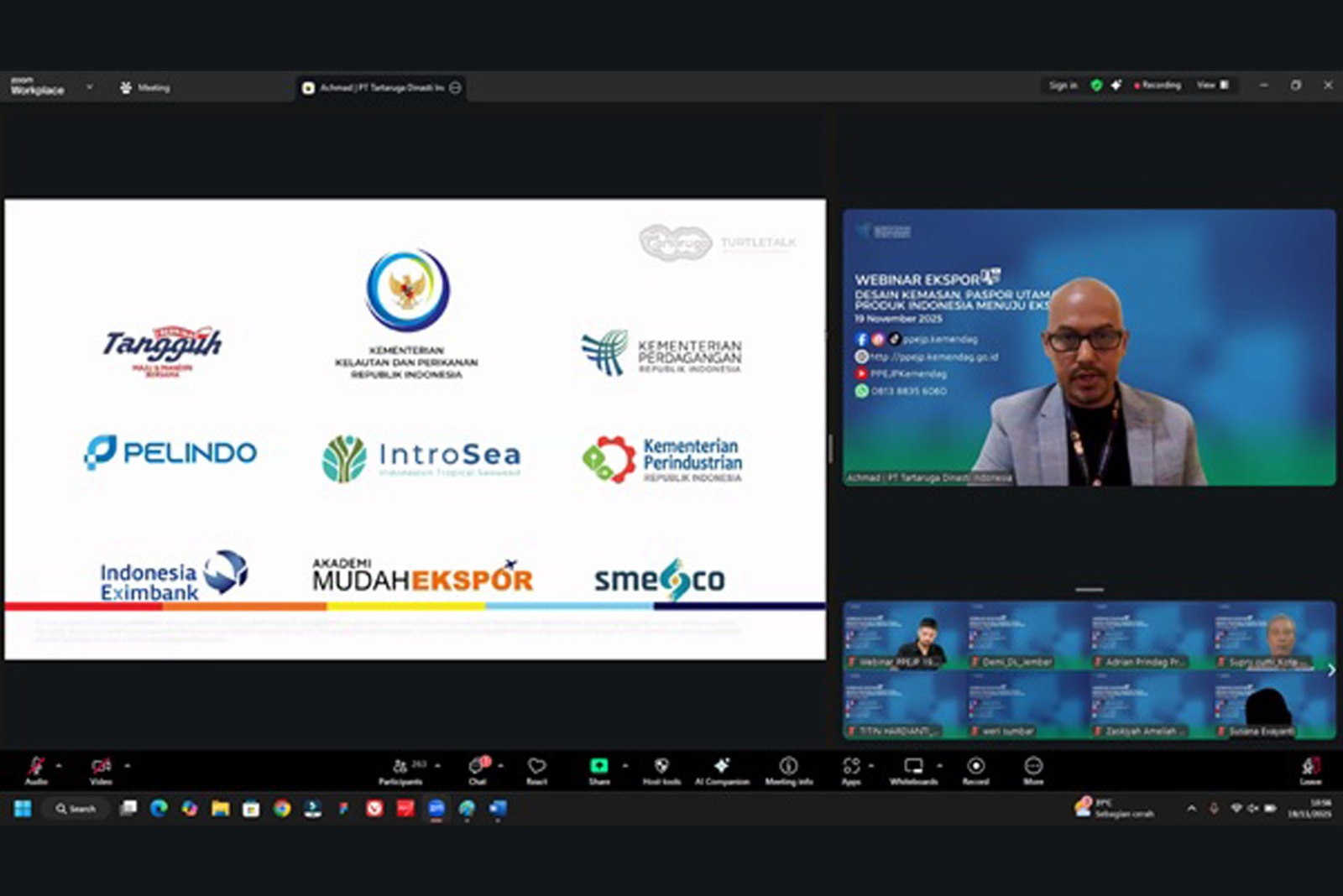Expand the video options arrow
Viewport: 1343px width, 896px height.
coord(128,765)
